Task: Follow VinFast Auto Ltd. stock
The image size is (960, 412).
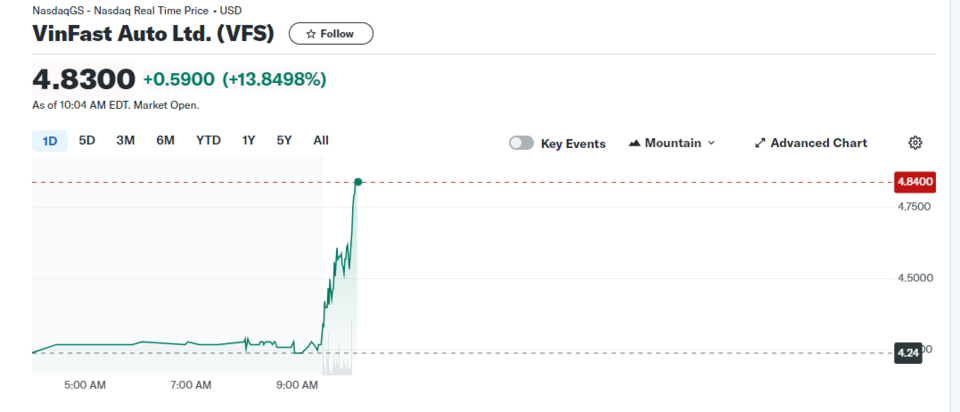Action: tap(331, 34)
